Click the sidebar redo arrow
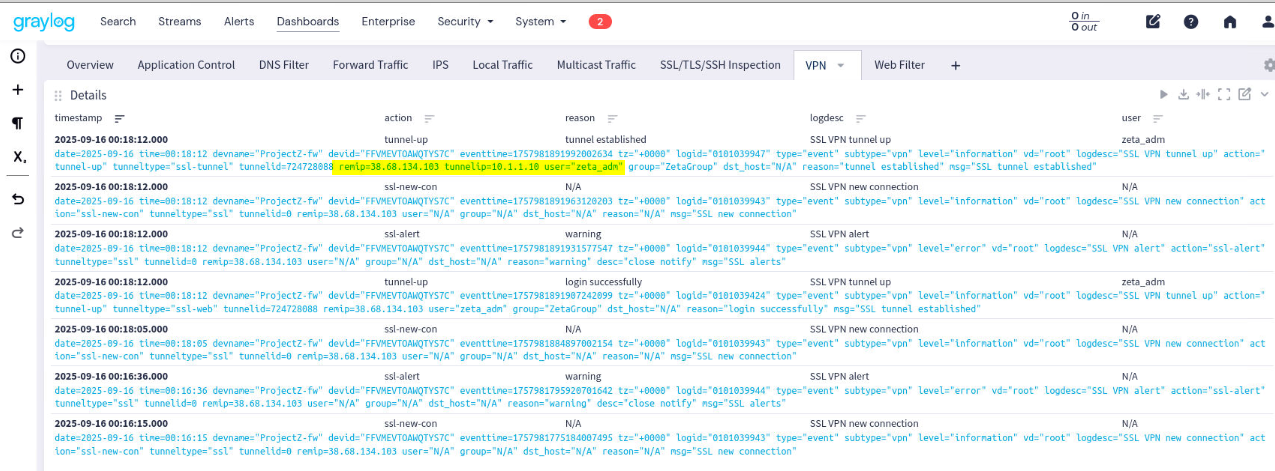The height and width of the screenshot is (471, 1275). (17, 233)
